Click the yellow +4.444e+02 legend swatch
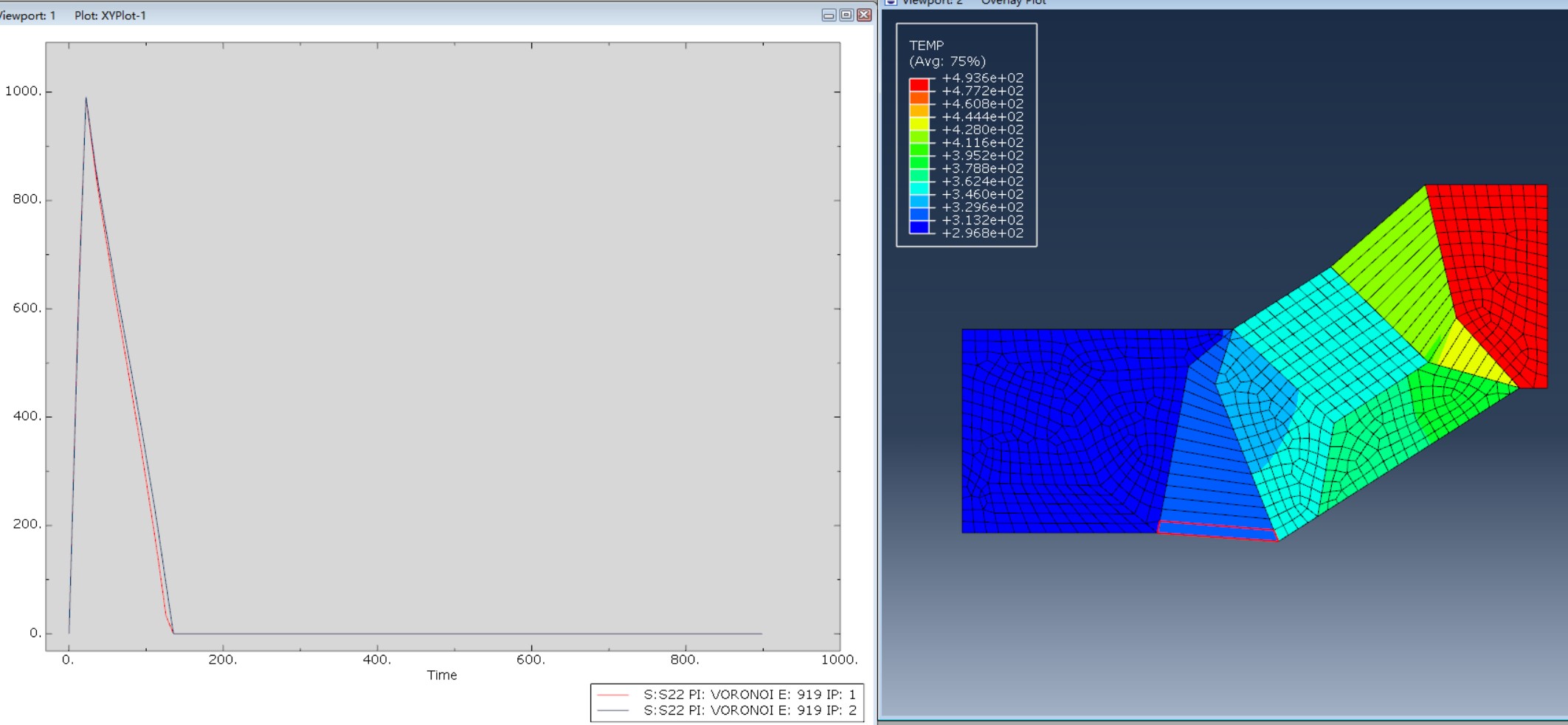1568x725 pixels. 919,123
